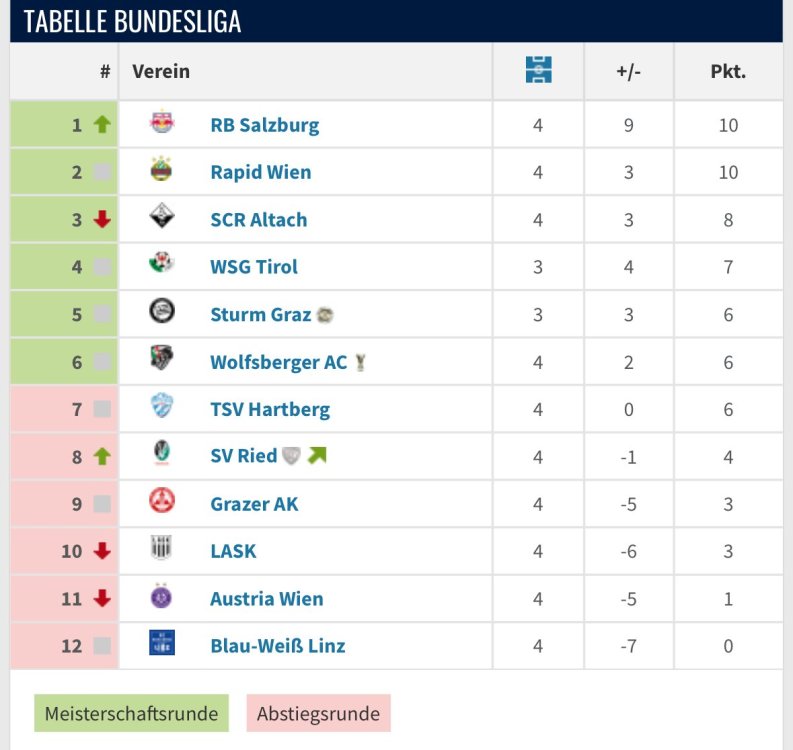Click the Pkt. column header
793x750 pixels.
(x=728, y=72)
